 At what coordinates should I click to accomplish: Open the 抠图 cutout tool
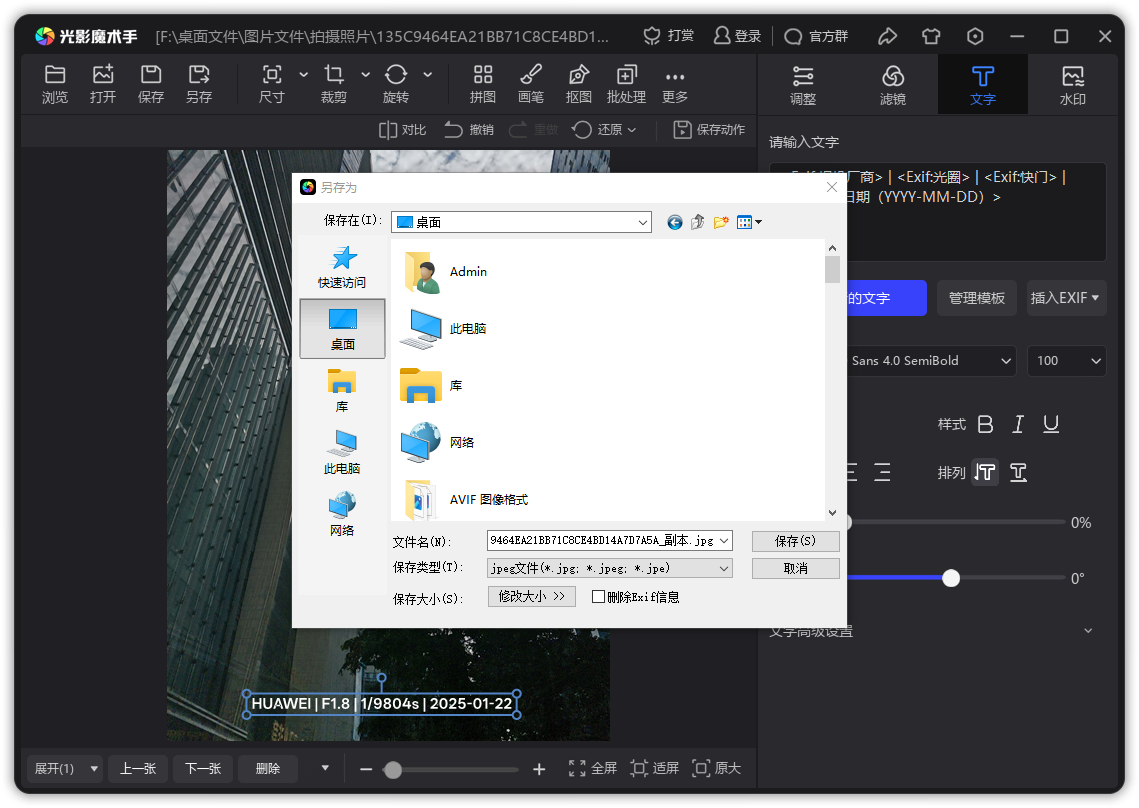point(578,75)
